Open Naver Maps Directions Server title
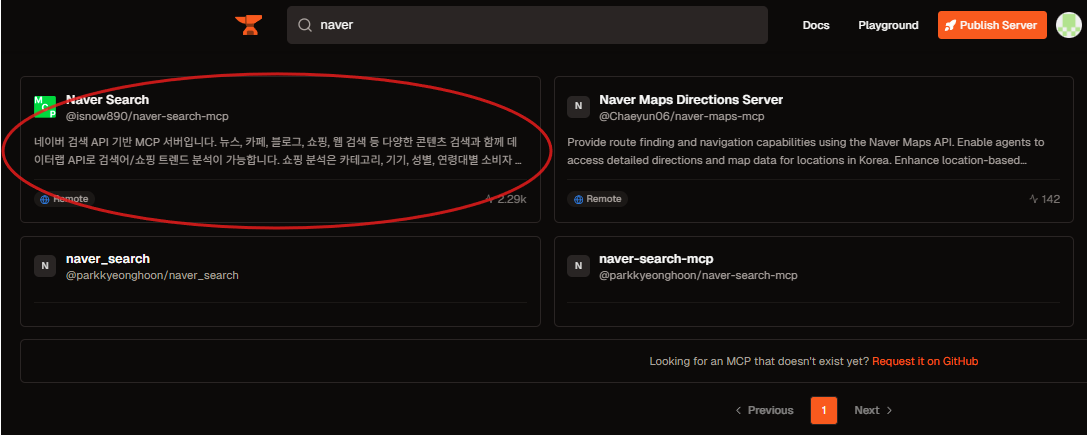 coord(691,100)
